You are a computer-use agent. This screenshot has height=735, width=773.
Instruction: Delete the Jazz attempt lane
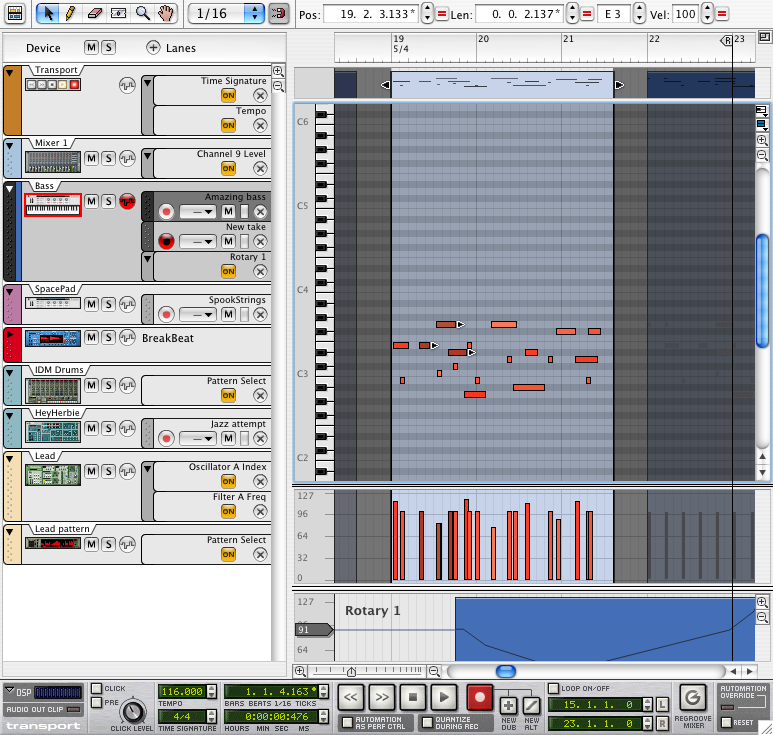(x=260, y=438)
